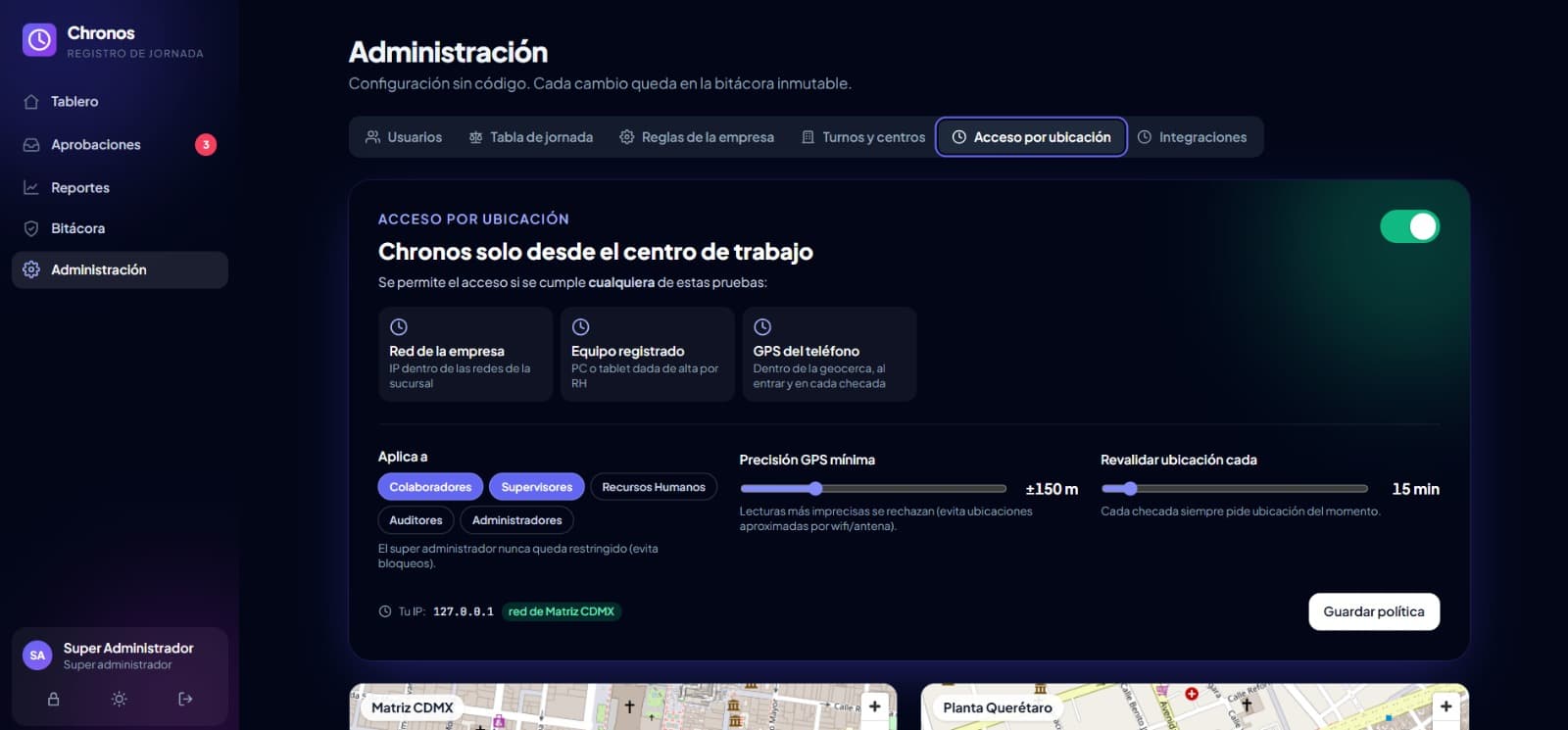1568x730 pixels.
Task: Go to Reportes in the sidebar
Action: point(120,188)
